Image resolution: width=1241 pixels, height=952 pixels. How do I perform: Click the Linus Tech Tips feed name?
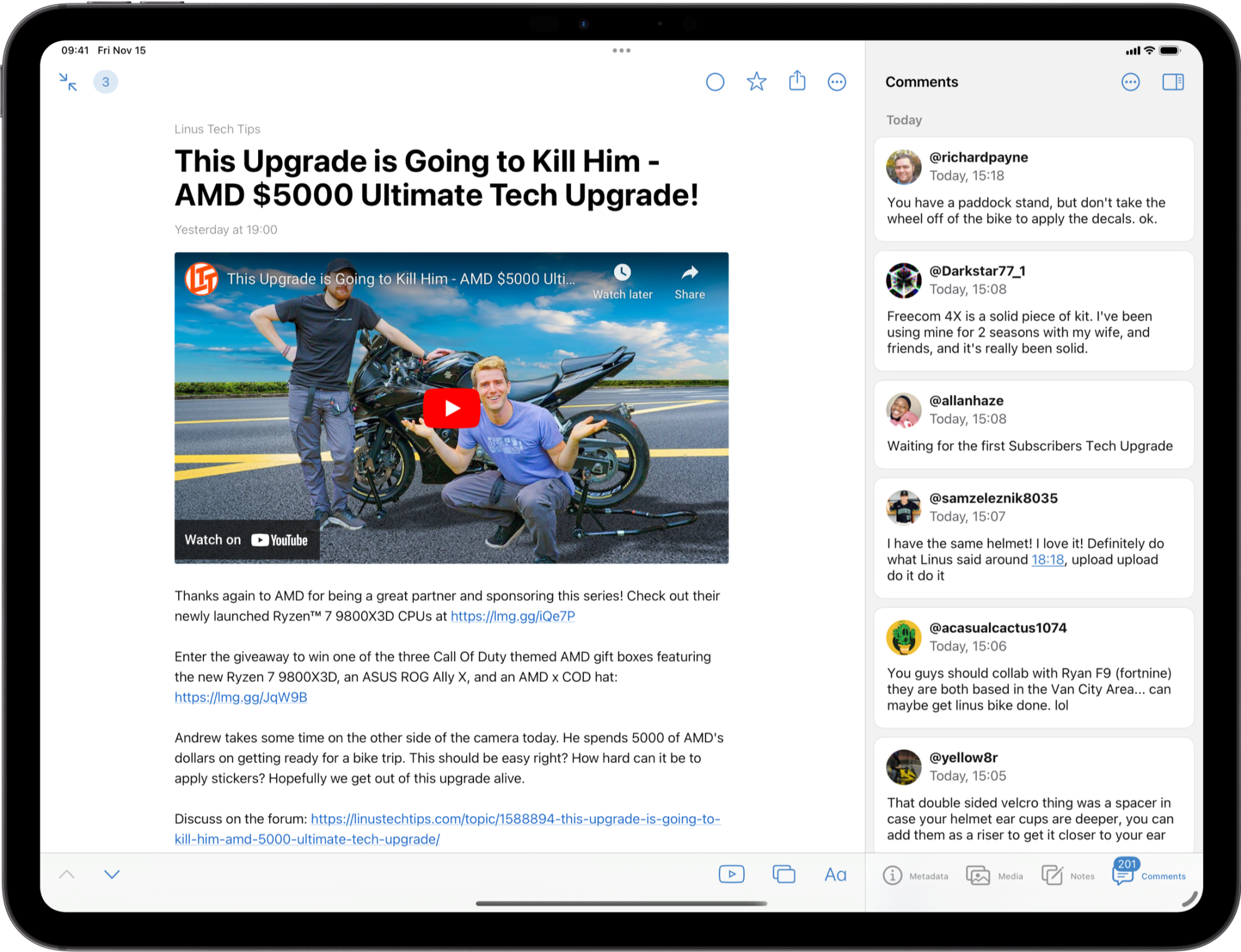pyautogui.click(x=217, y=129)
